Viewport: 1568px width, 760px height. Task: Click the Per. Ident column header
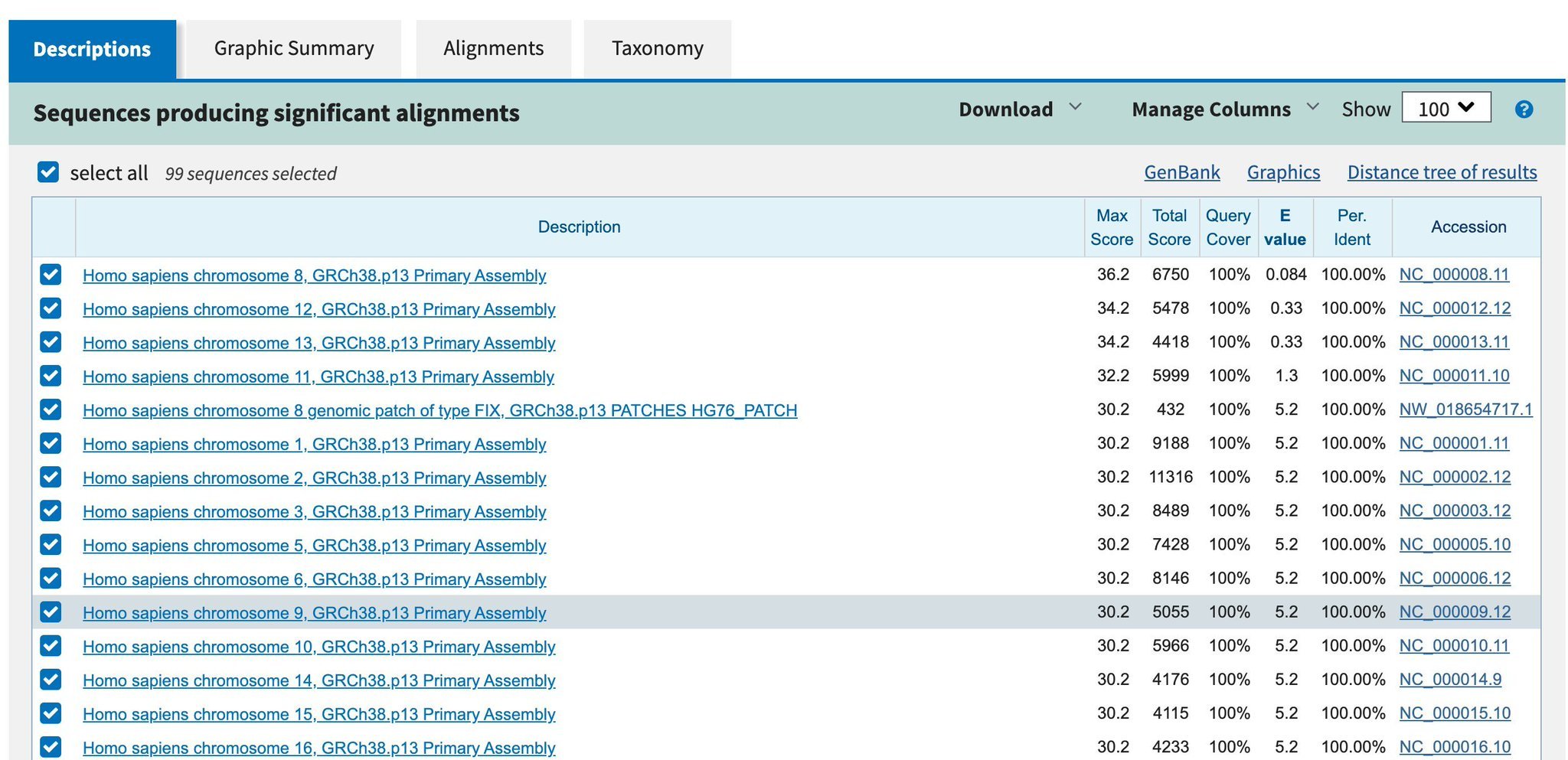(1351, 227)
